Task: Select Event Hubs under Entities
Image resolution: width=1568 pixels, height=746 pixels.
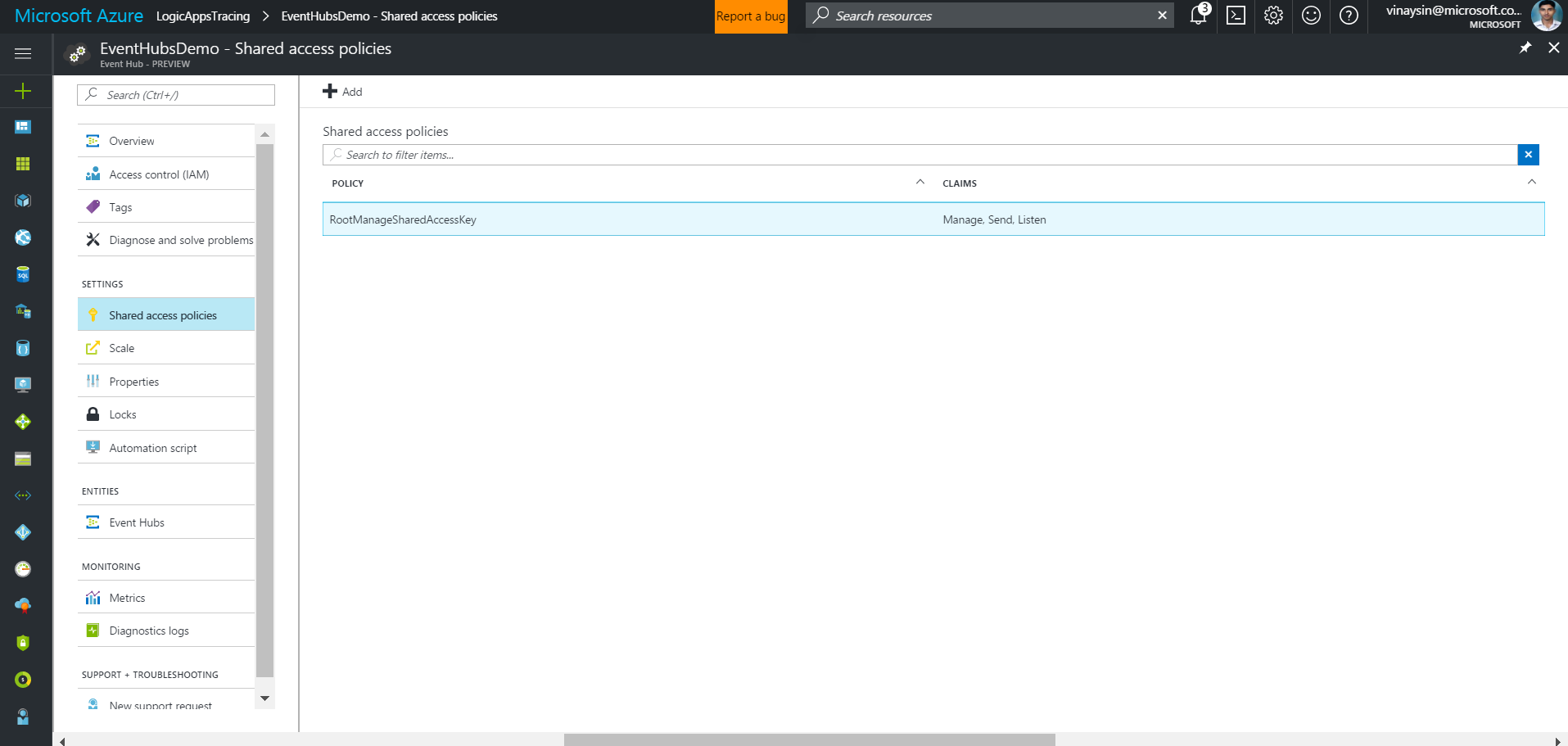Action: coord(166,522)
